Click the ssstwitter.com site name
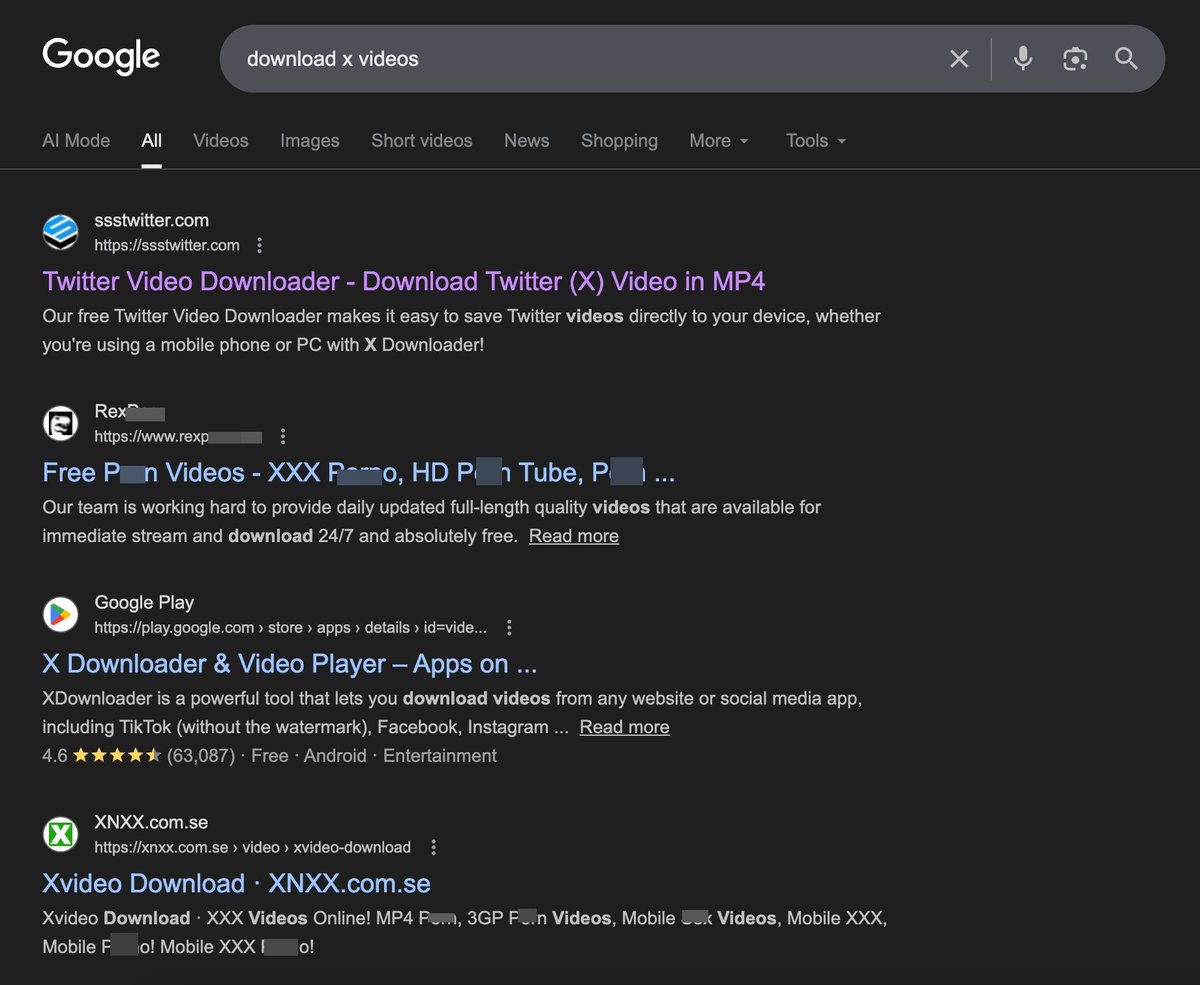 [152, 220]
